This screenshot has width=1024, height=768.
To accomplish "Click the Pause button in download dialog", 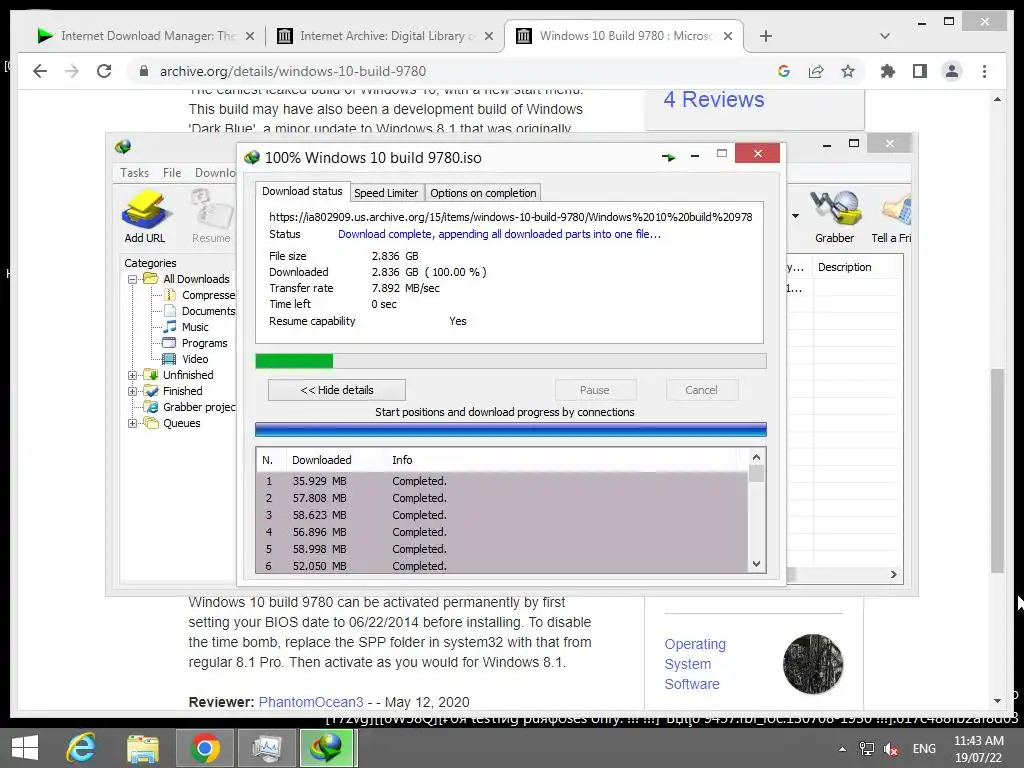I will (595, 390).
